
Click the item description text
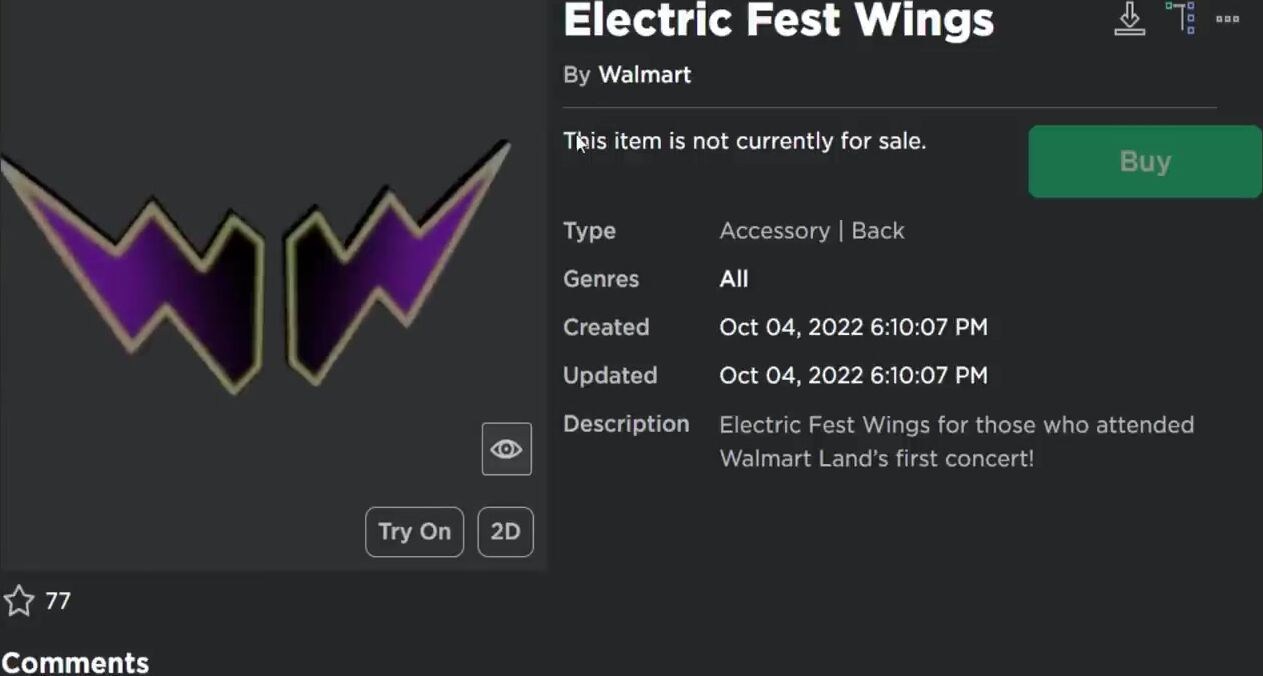[x=957, y=442]
